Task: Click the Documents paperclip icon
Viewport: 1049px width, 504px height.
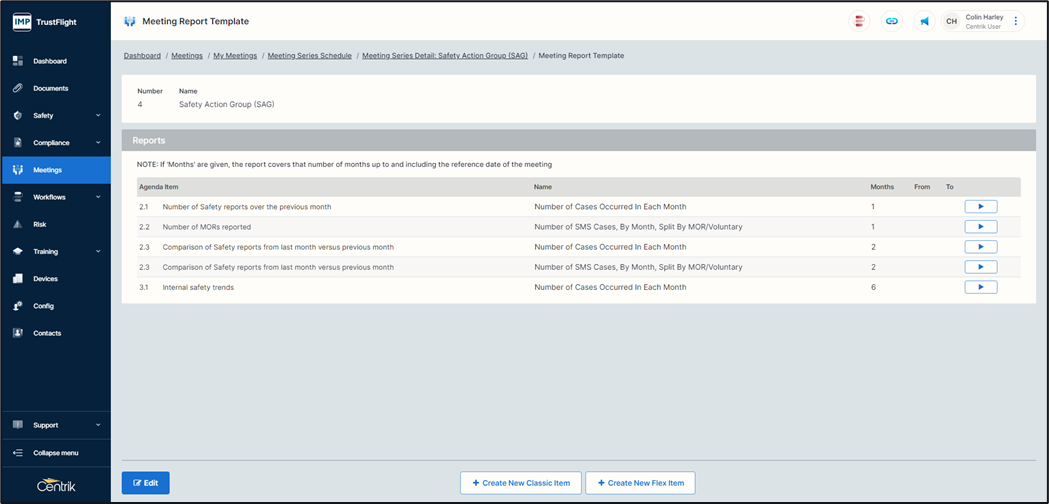Action: tap(18, 88)
